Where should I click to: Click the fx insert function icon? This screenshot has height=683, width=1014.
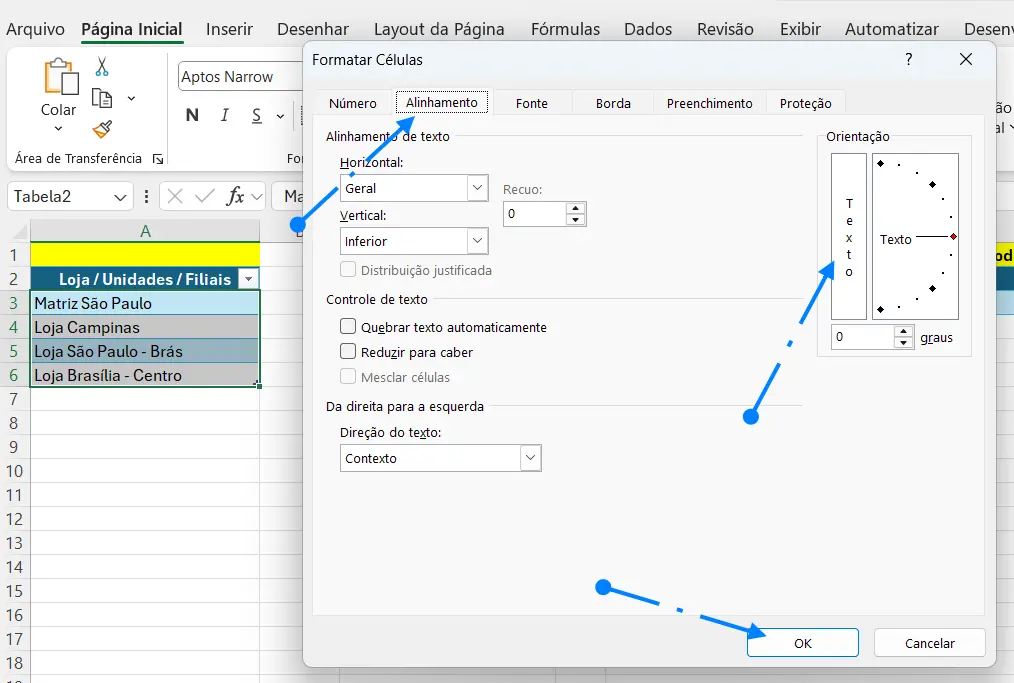(236, 196)
